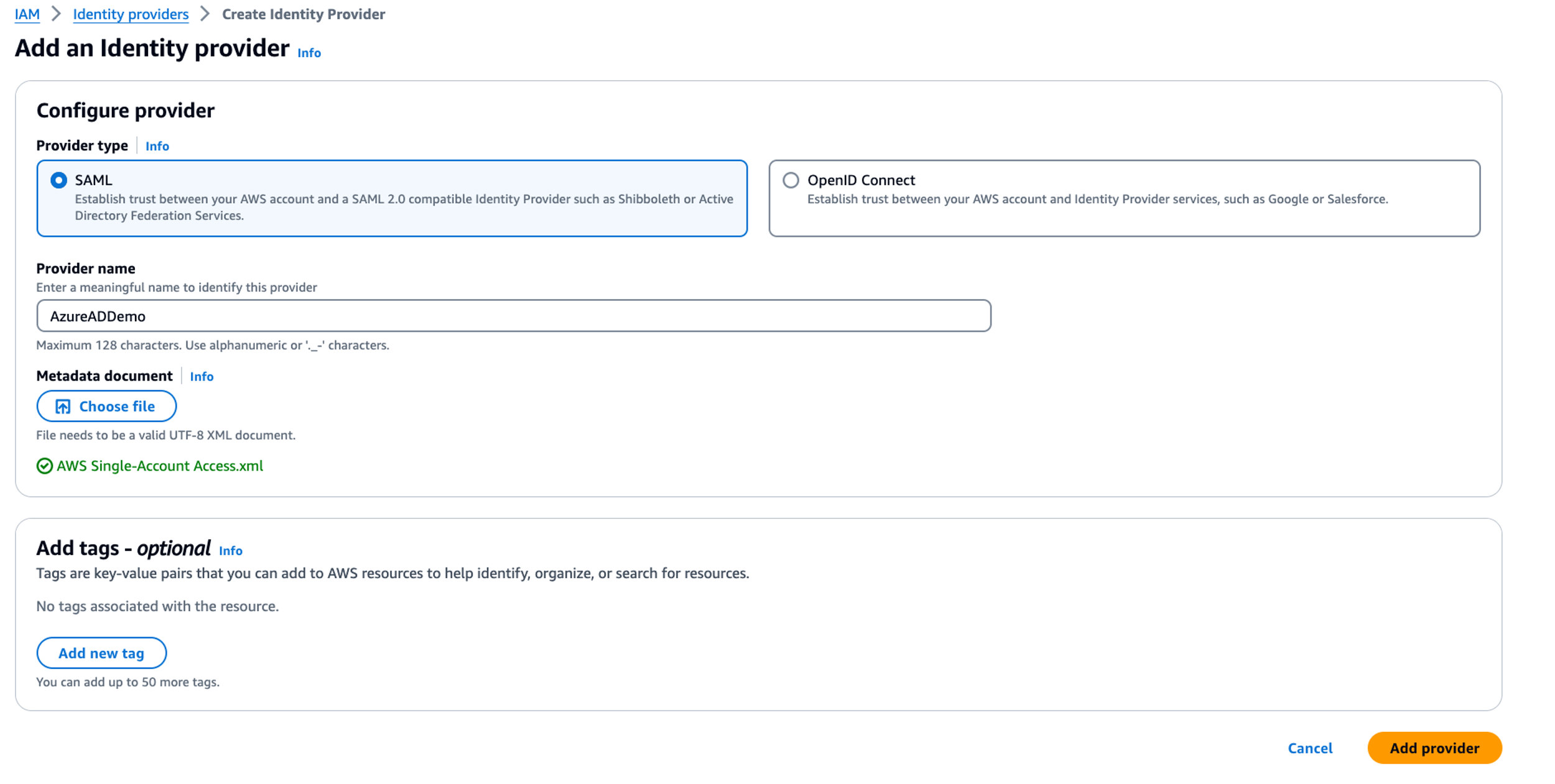Click Info beside the Provider type label

(156, 145)
